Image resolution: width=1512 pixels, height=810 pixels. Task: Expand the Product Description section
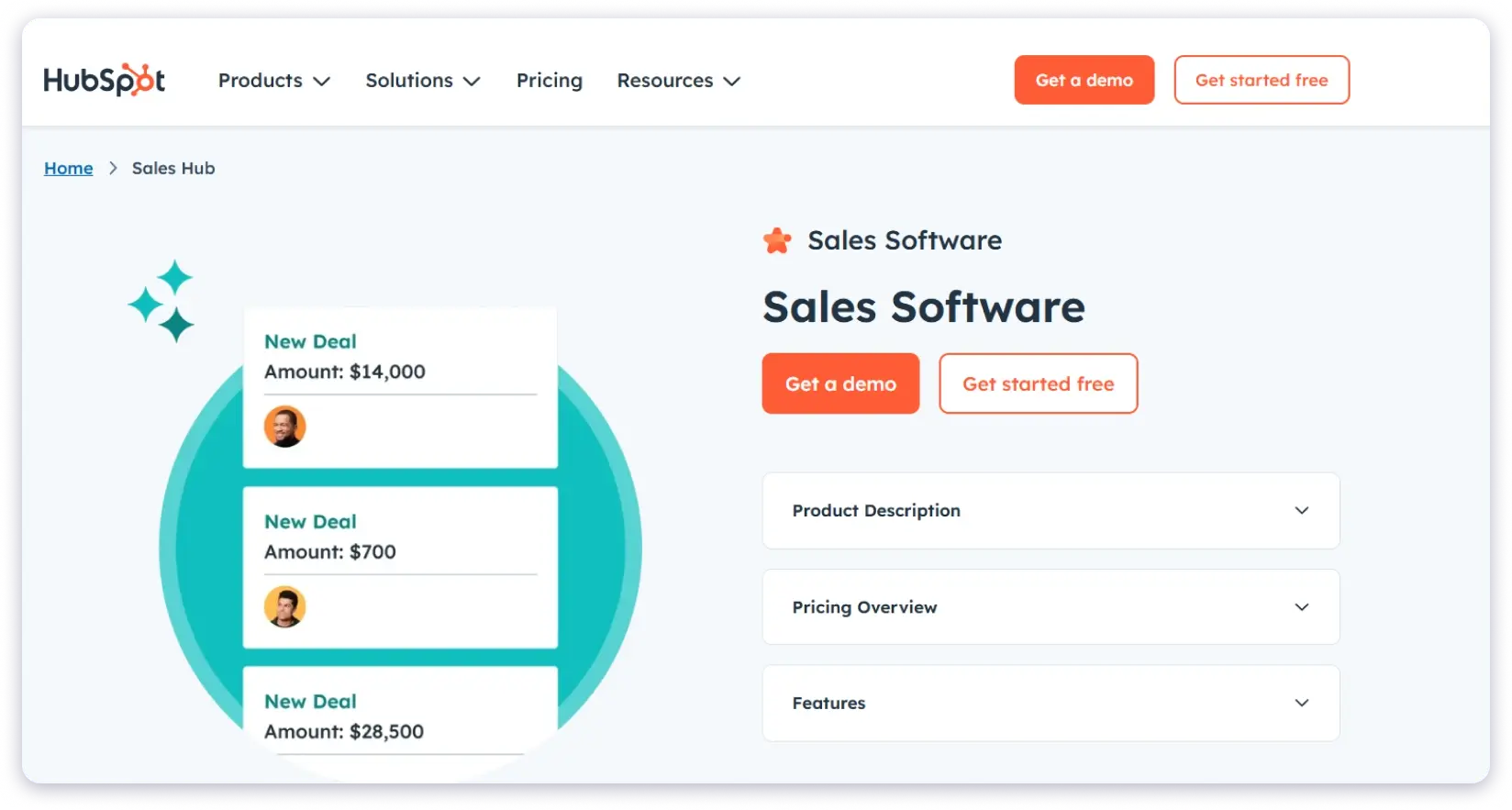pyautogui.click(x=1051, y=511)
